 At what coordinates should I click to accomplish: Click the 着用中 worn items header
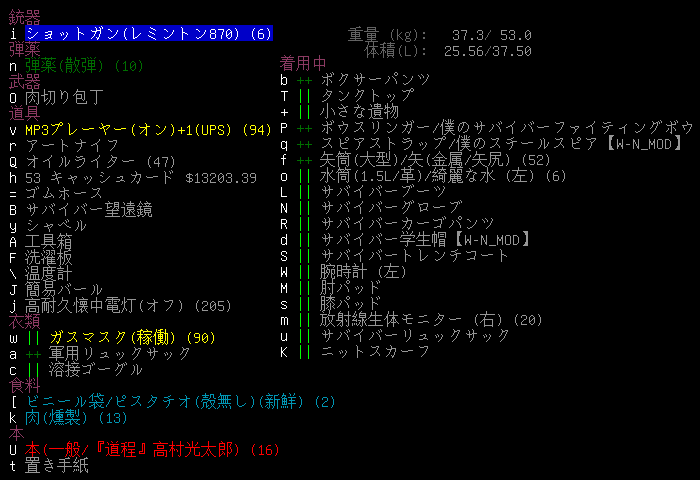pos(303,64)
